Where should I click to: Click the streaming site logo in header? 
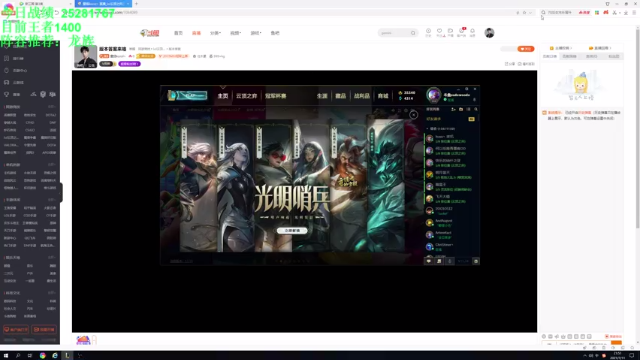[149, 33]
